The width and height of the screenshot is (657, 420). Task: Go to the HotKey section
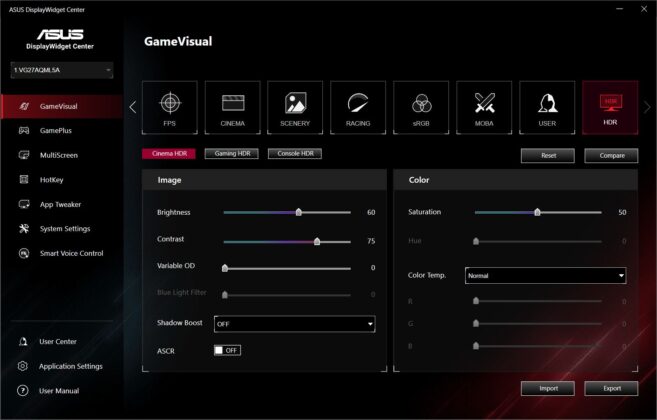pyautogui.click(x=62, y=180)
